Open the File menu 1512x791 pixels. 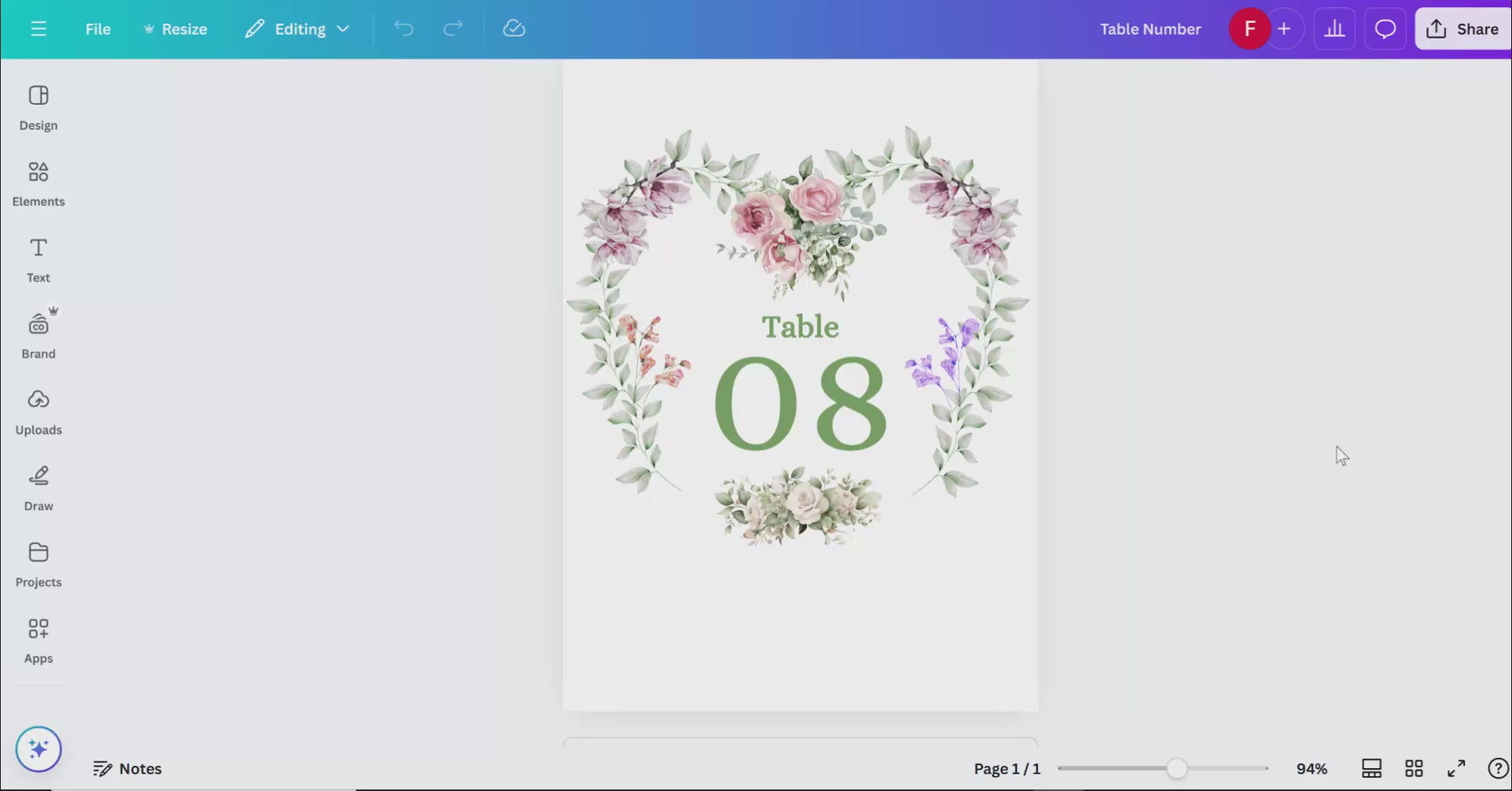click(x=98, y=29)
